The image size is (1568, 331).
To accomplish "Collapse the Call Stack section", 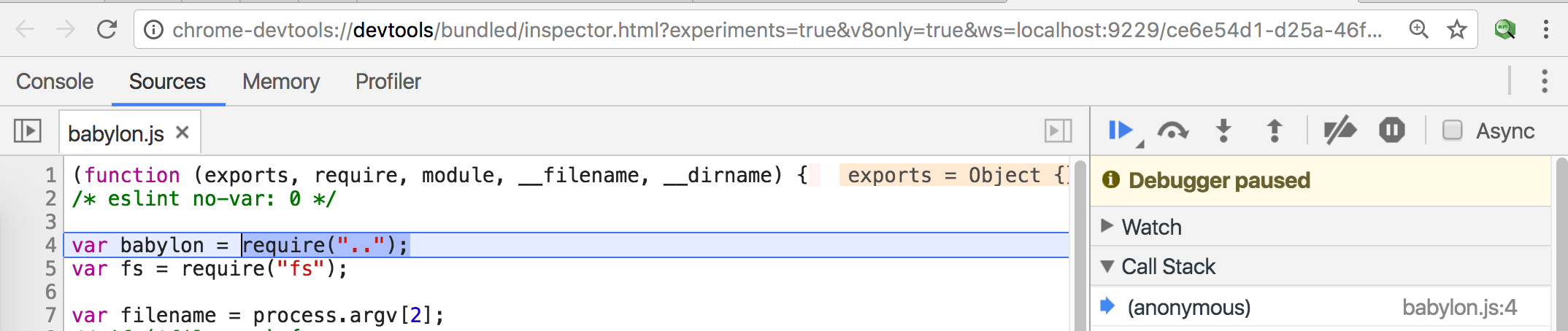I will click(1107, 266).
